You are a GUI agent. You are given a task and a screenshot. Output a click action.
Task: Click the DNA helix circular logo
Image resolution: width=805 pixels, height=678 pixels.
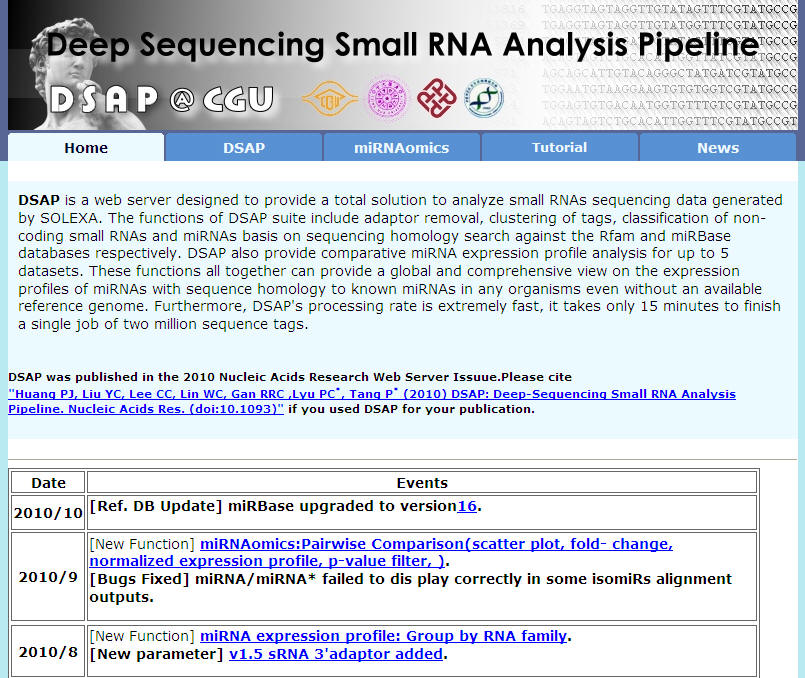coord(484,98)
